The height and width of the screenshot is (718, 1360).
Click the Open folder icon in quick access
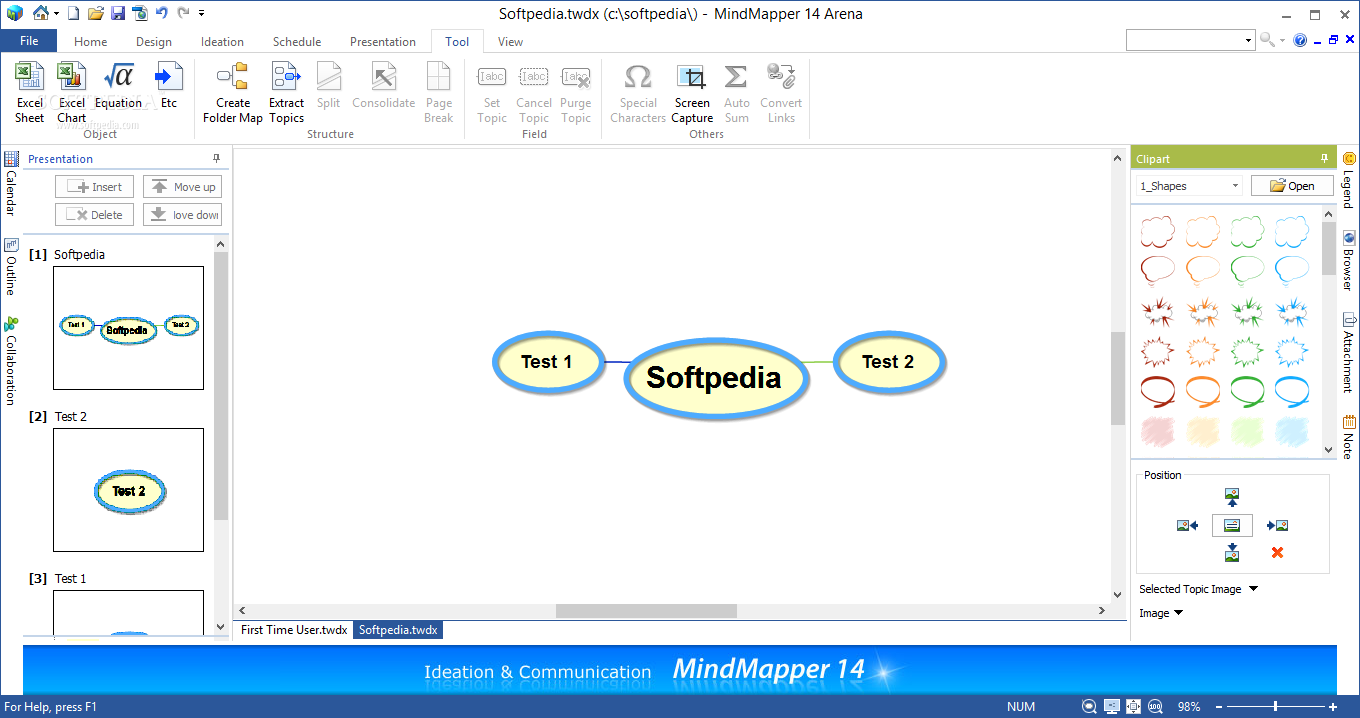pyautogui.click(x=96, y=13)
